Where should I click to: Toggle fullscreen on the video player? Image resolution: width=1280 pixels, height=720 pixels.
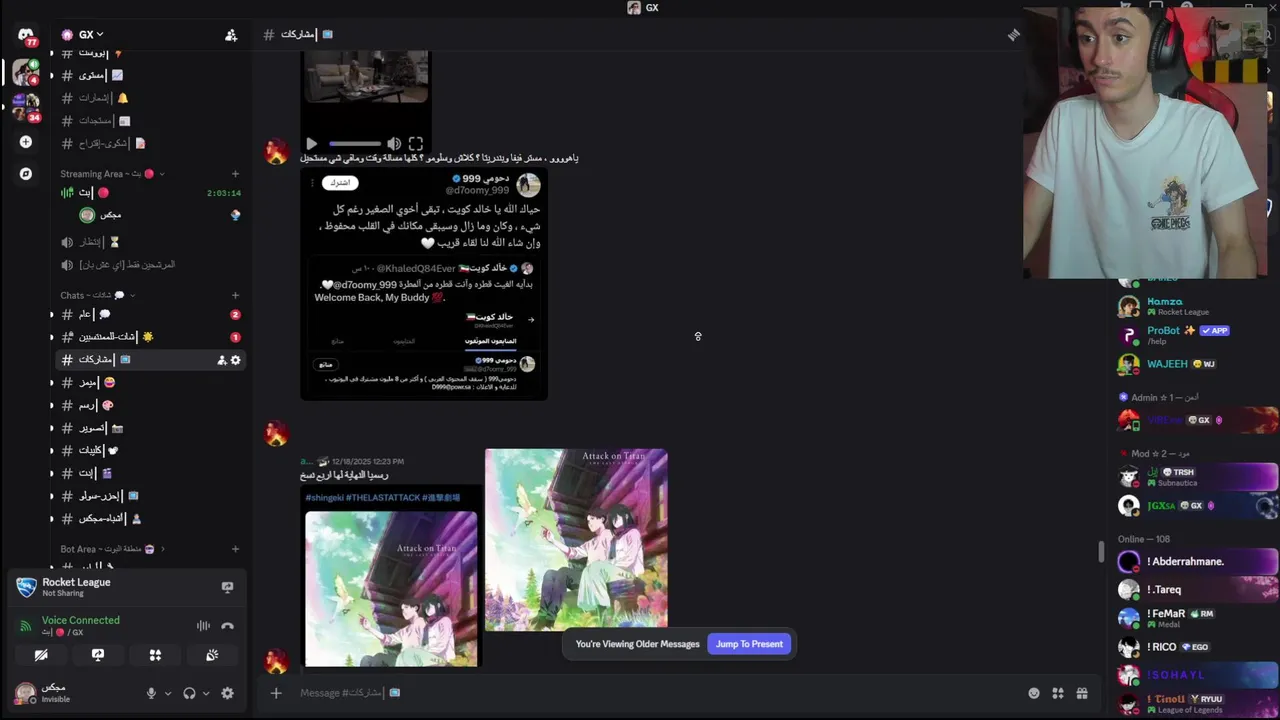coord(416,144)
